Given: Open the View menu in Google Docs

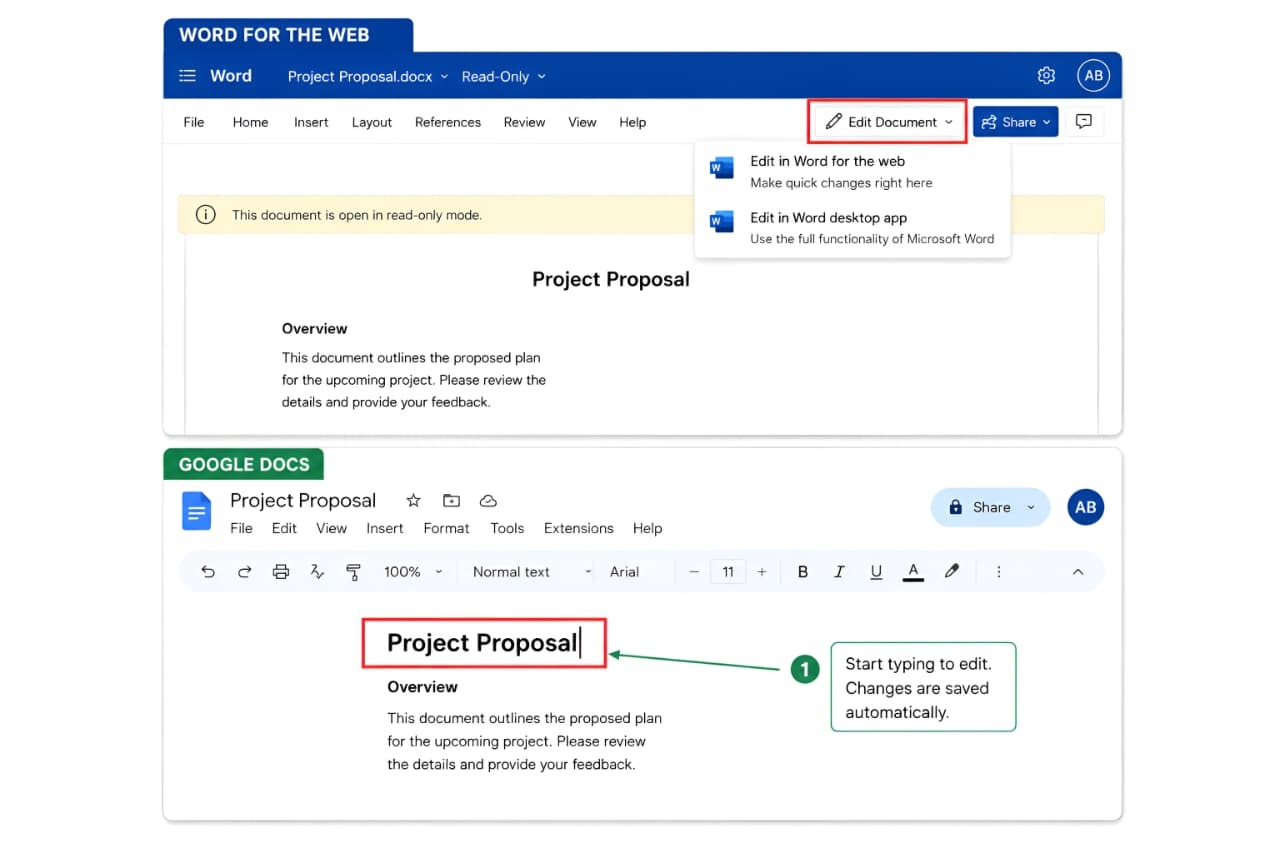Looking at the screenshot, I should (331, 528).
